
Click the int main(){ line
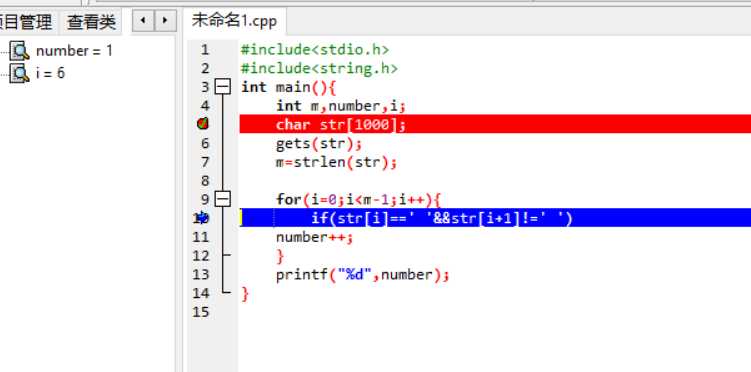click(x=289, y=87)
